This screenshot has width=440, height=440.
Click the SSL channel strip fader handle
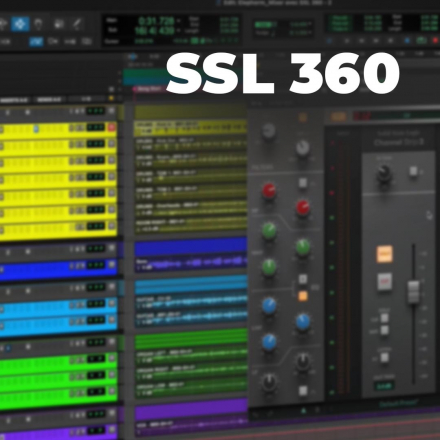(x=413, y=291)
